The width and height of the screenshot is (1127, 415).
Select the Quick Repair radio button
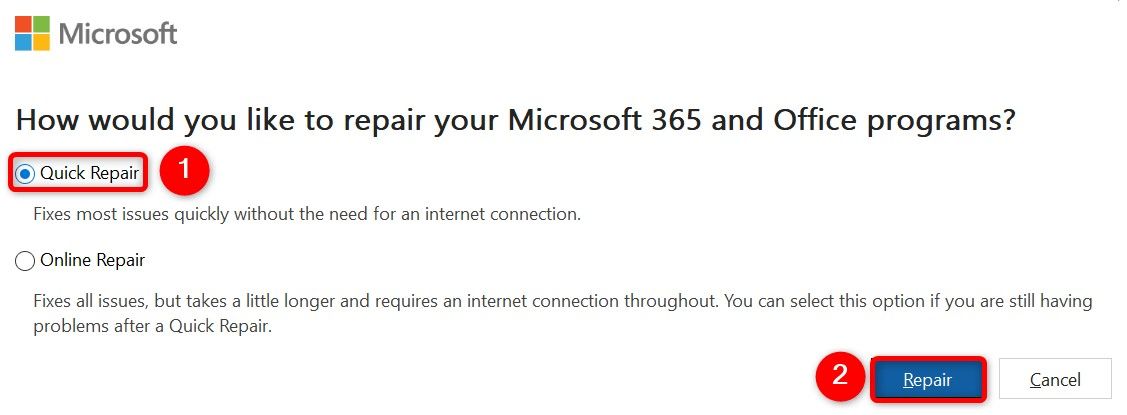pyautogui.click(x=26, y=174)
